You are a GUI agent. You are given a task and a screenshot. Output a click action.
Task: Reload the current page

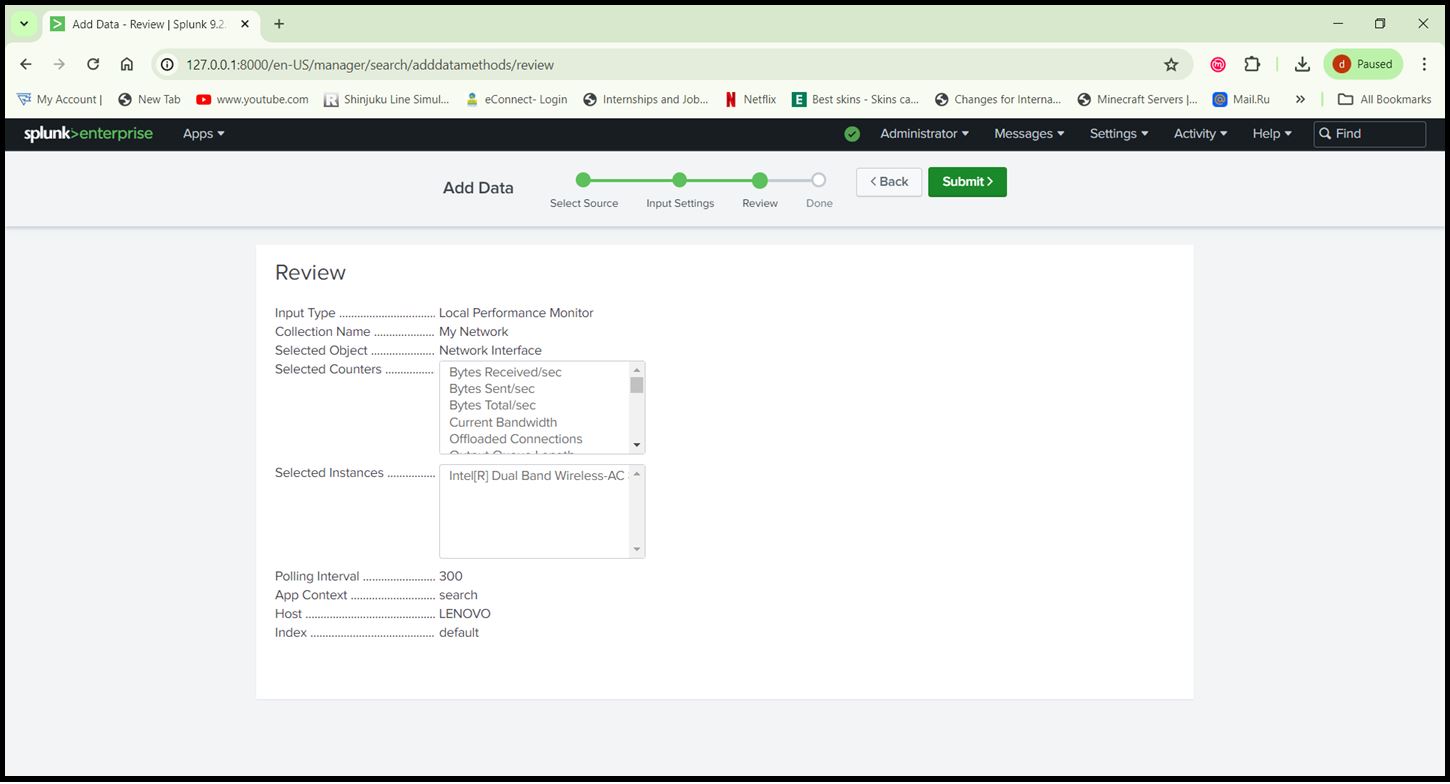[93, 63]
